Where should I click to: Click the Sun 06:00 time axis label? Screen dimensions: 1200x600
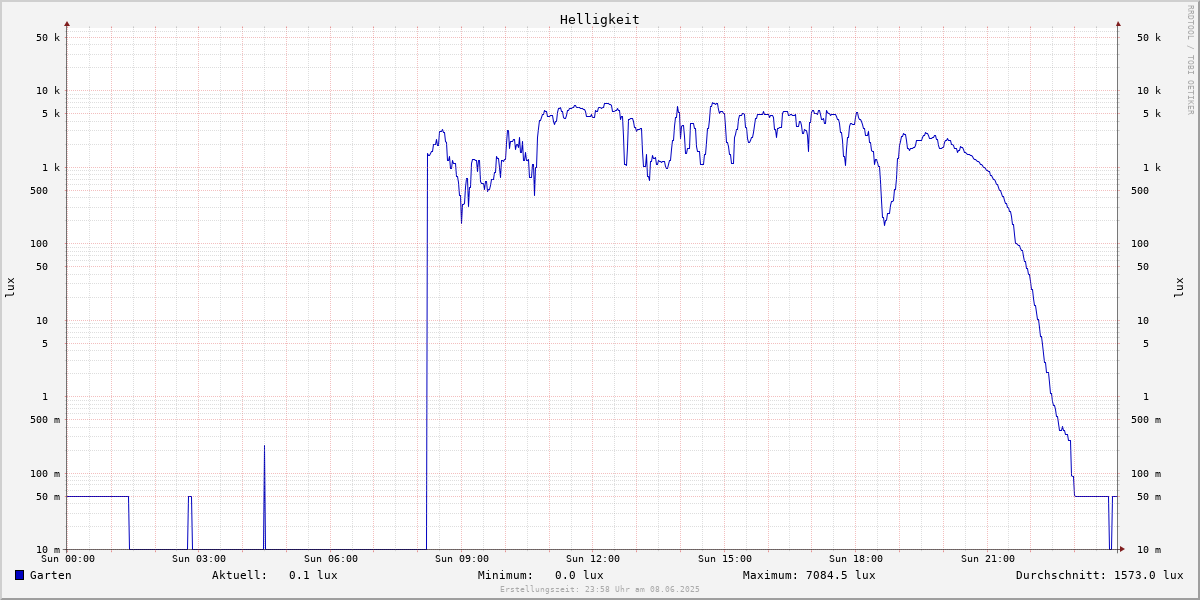331,559
